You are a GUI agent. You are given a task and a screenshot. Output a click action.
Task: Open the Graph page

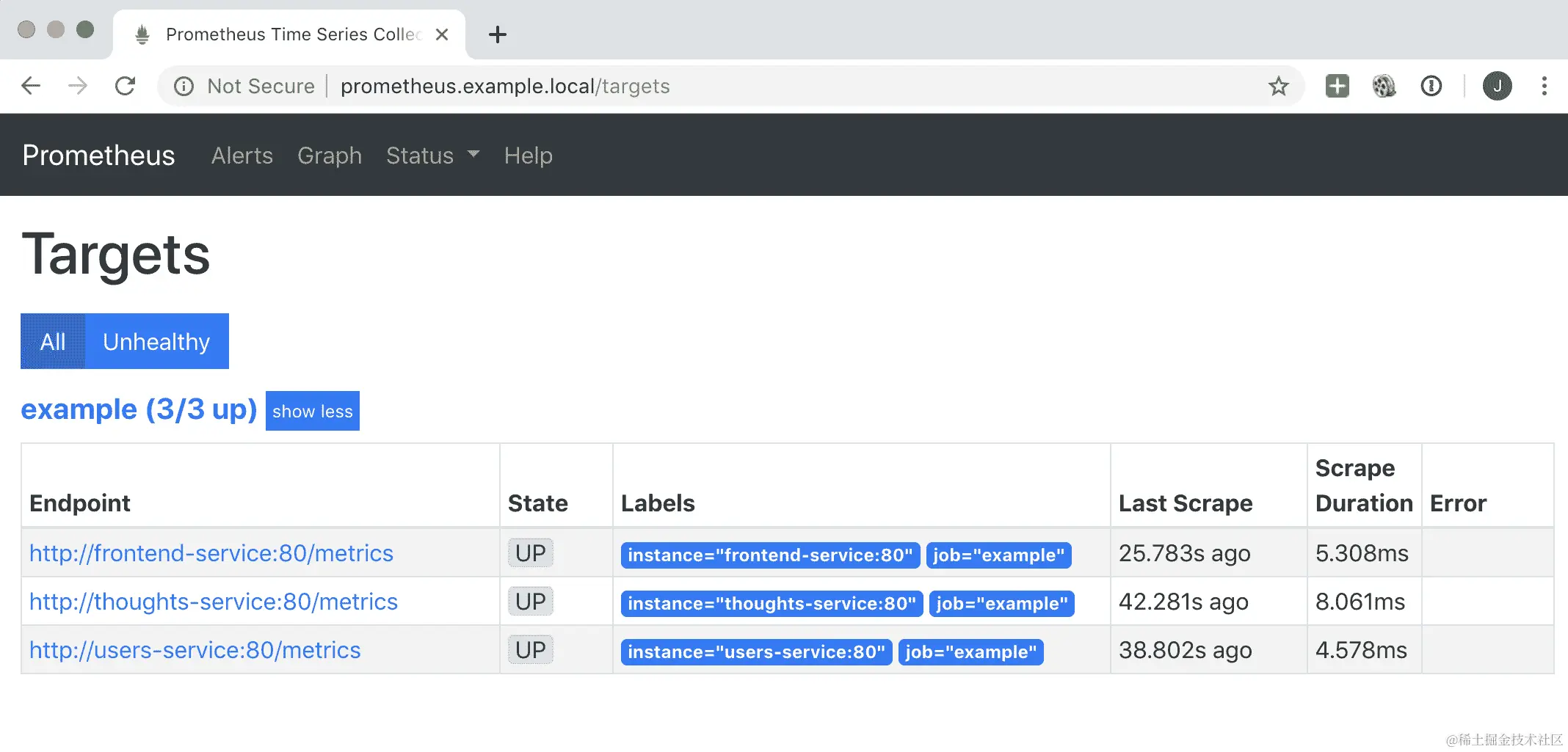click(x=330, y=156)
